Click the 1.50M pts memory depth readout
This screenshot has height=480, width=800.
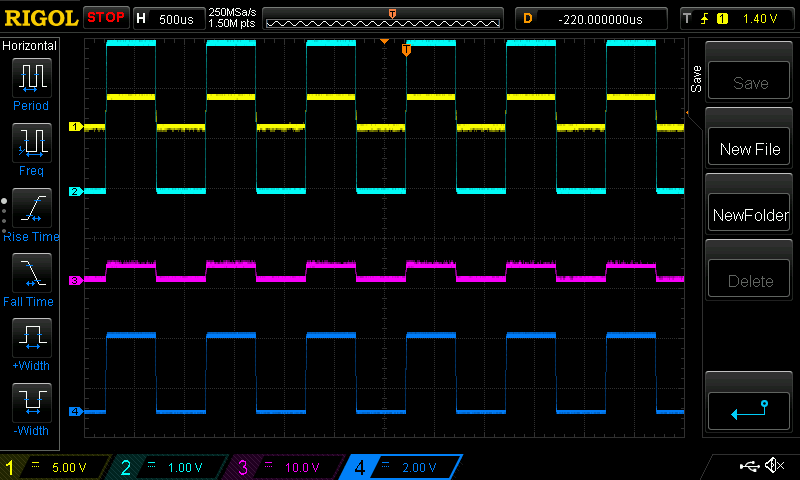click(232, 24)
